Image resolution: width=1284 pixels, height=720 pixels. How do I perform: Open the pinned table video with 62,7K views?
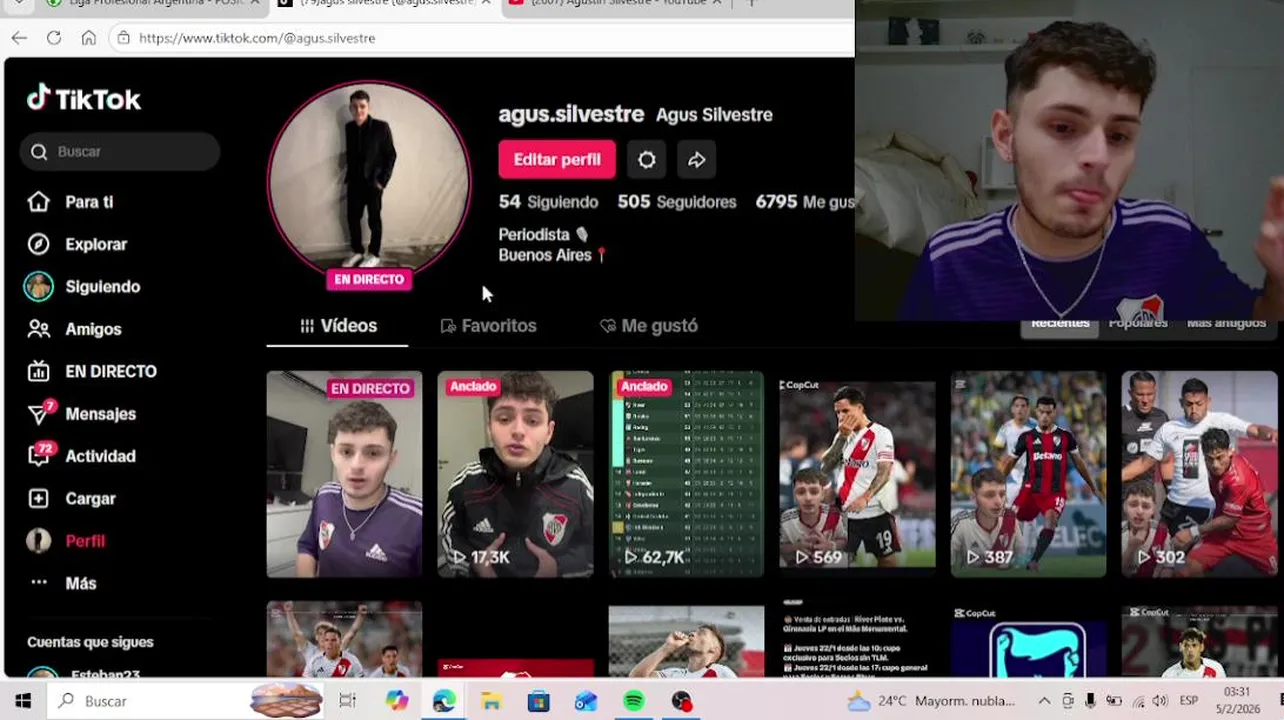[x=686, y=474]
